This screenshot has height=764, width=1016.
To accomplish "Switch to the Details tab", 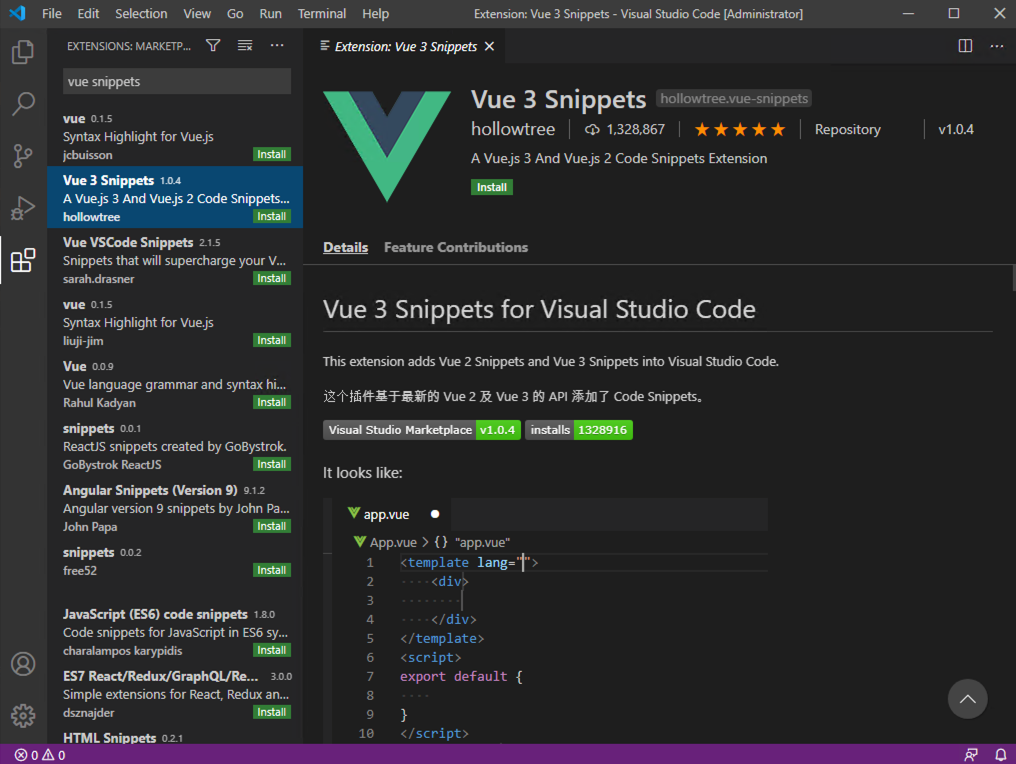I will tap(345, 248).
